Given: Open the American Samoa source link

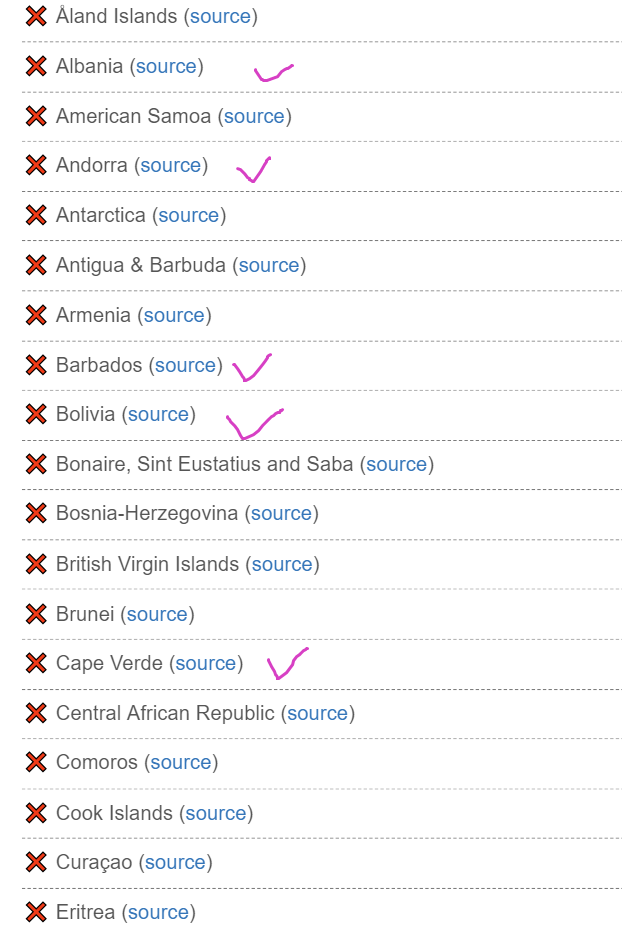Looking at the screenshot, I should (254, 116).
